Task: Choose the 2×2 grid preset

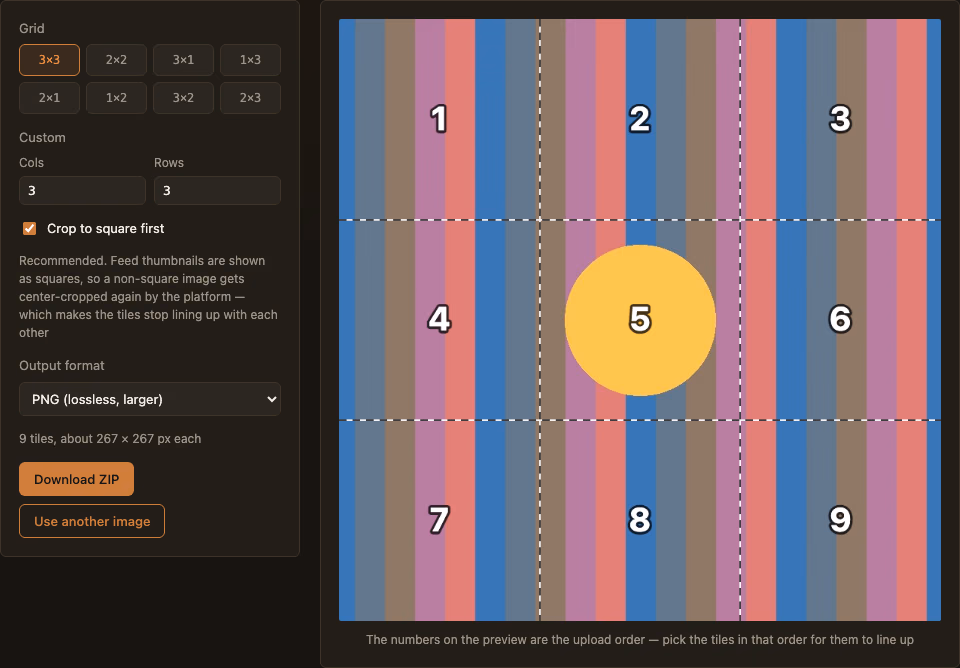Action: point(116,60)
